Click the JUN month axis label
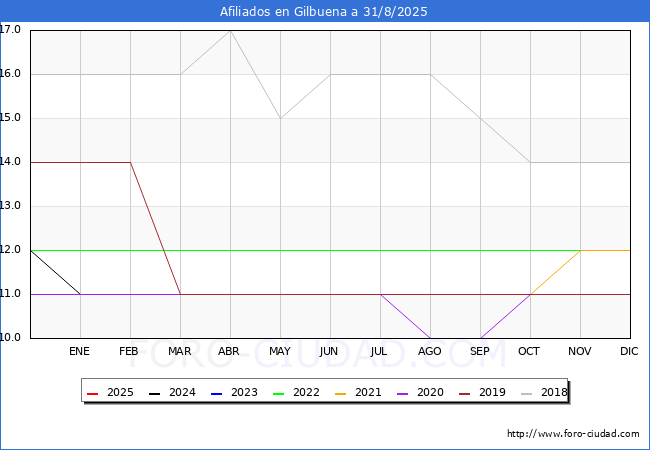Viewport: 650px width, 450px height. pos(329,351)
